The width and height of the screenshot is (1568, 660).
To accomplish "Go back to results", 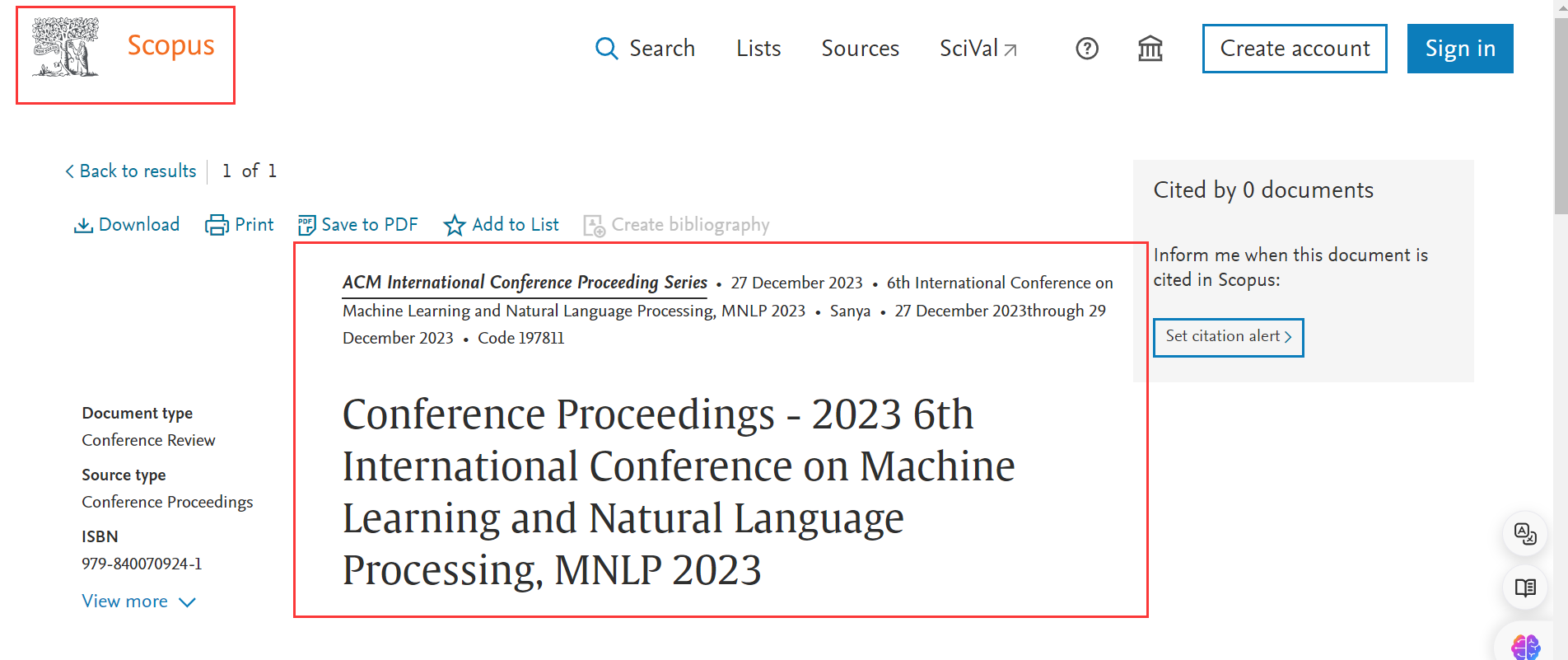I will [x=131, y=171].
